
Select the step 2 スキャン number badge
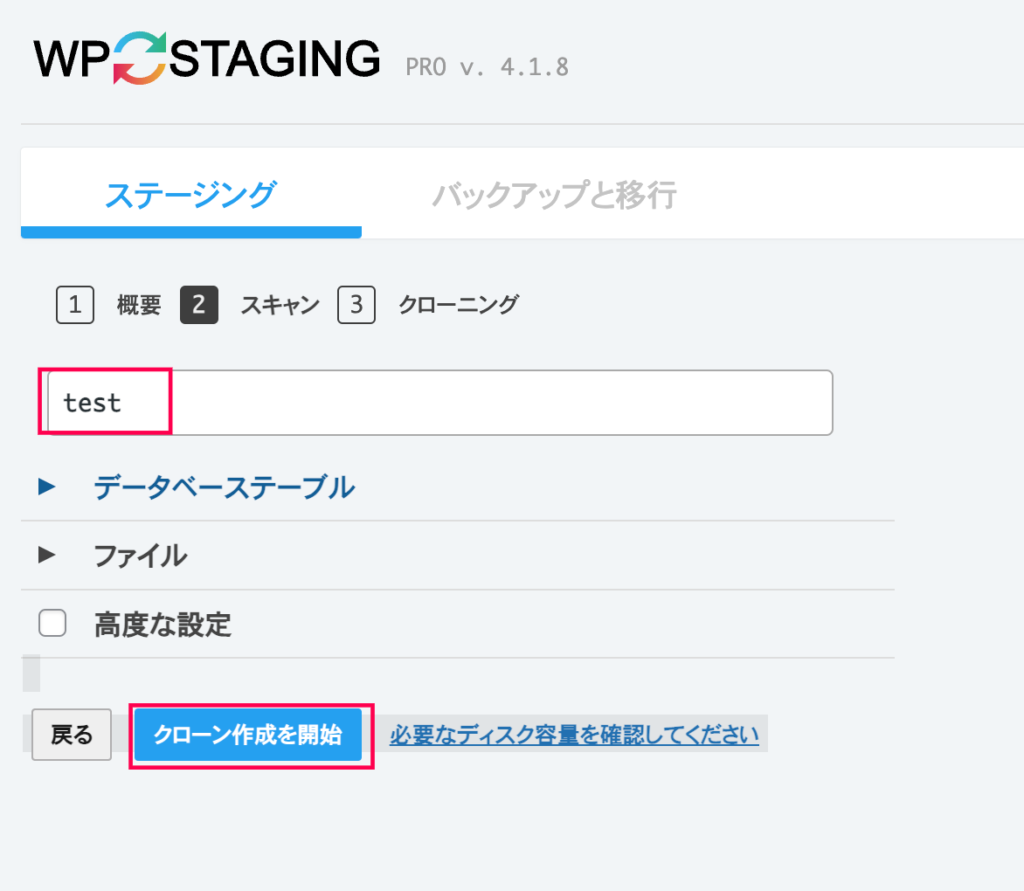point(199,304)
